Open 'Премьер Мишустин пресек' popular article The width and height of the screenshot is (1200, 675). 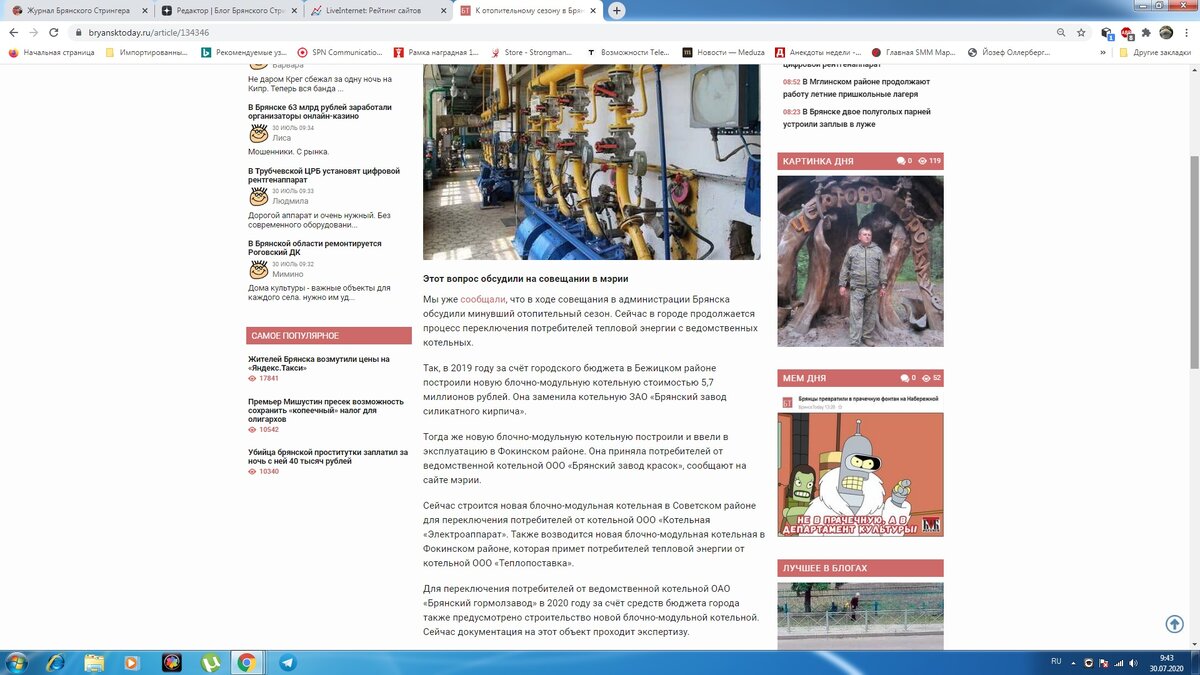pos(326,410)
